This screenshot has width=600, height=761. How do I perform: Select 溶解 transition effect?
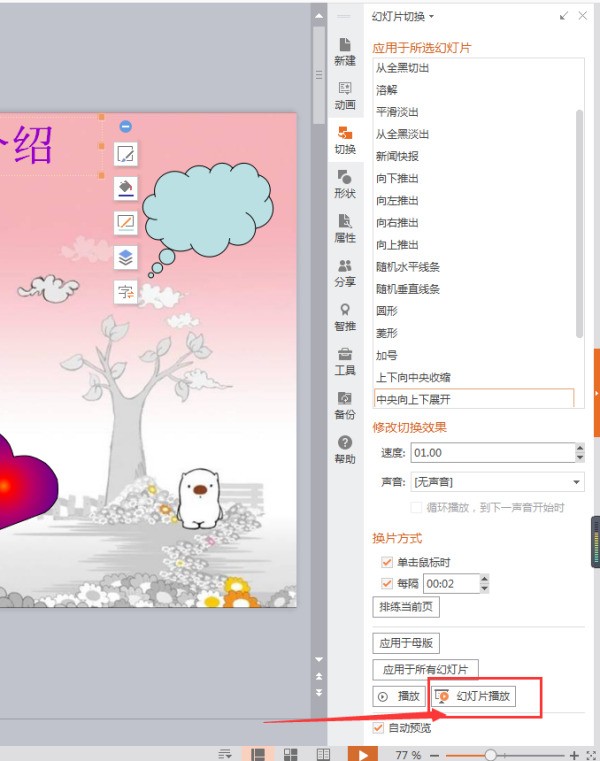386,90
